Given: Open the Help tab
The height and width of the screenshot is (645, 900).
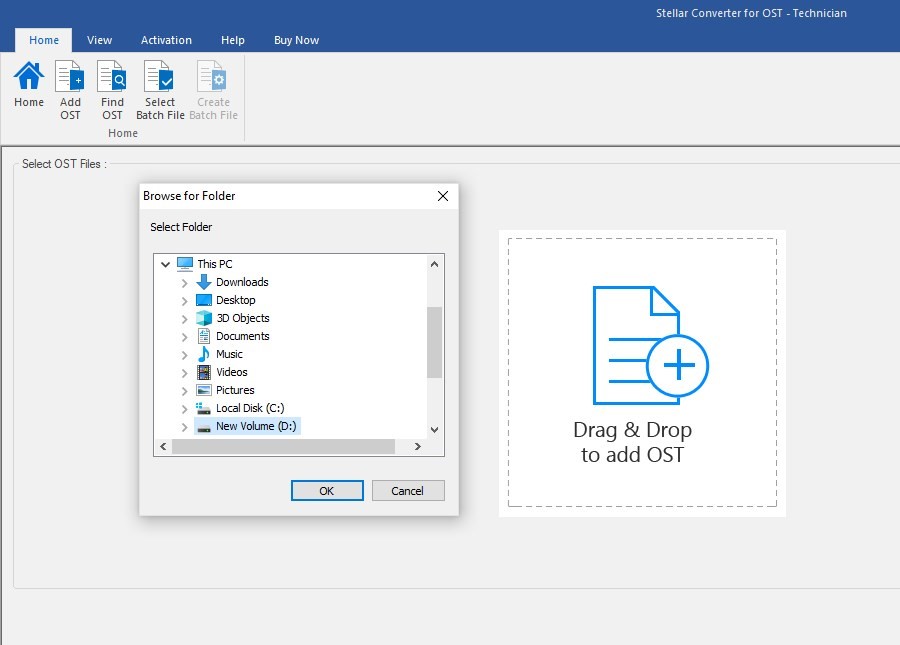Looking at the screenshot, I should [232, 40].
